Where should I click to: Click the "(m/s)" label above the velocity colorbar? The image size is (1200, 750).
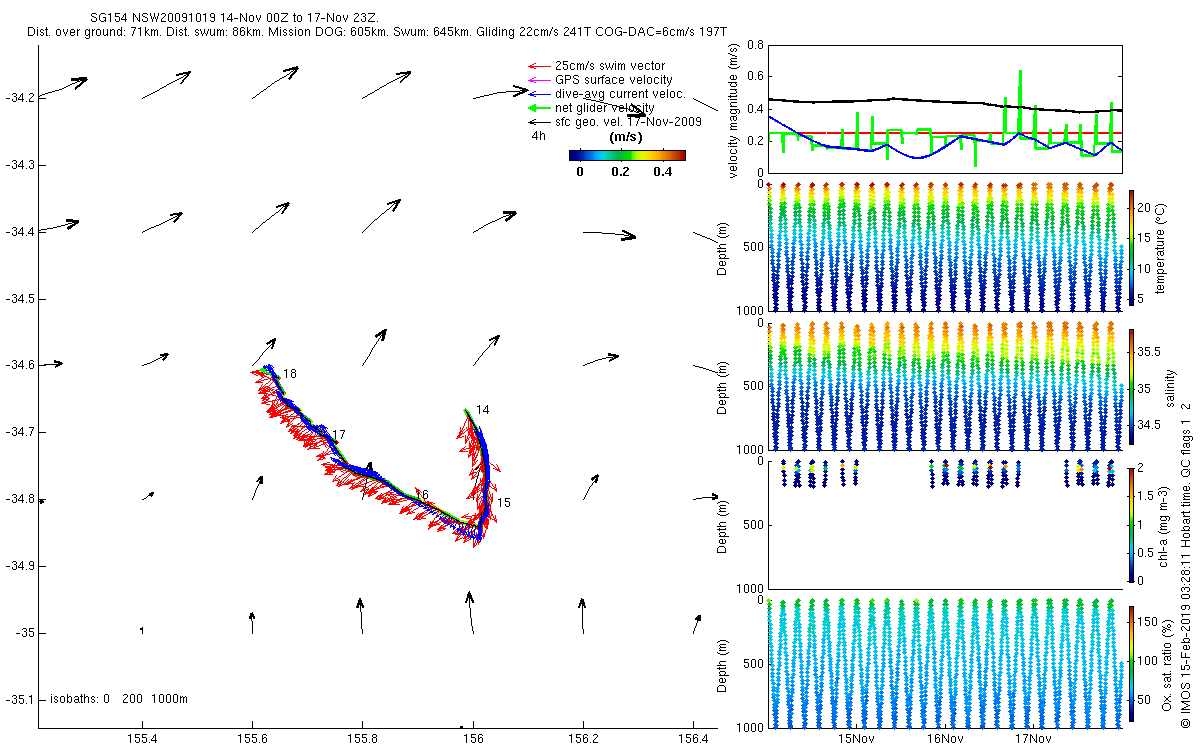point(625,138)
